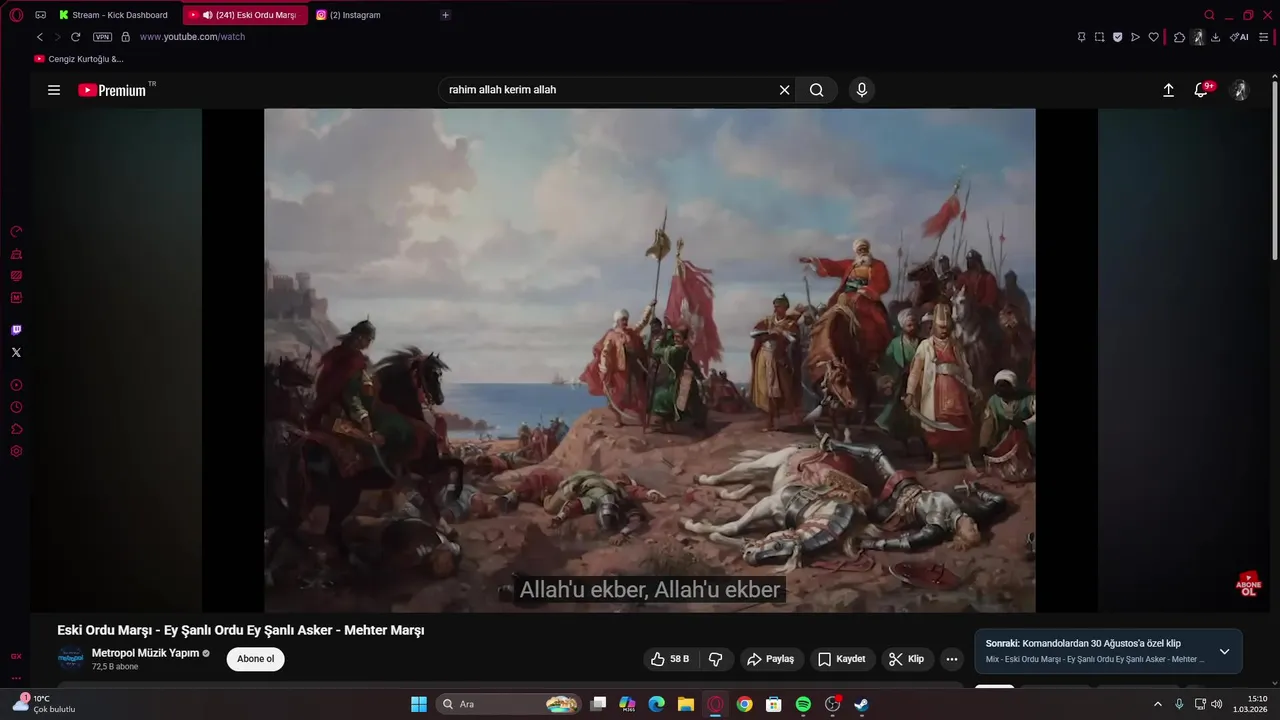Save video with Kaydet button
The height and width of the screenshot is (720, 1280).
pos(842,659)
